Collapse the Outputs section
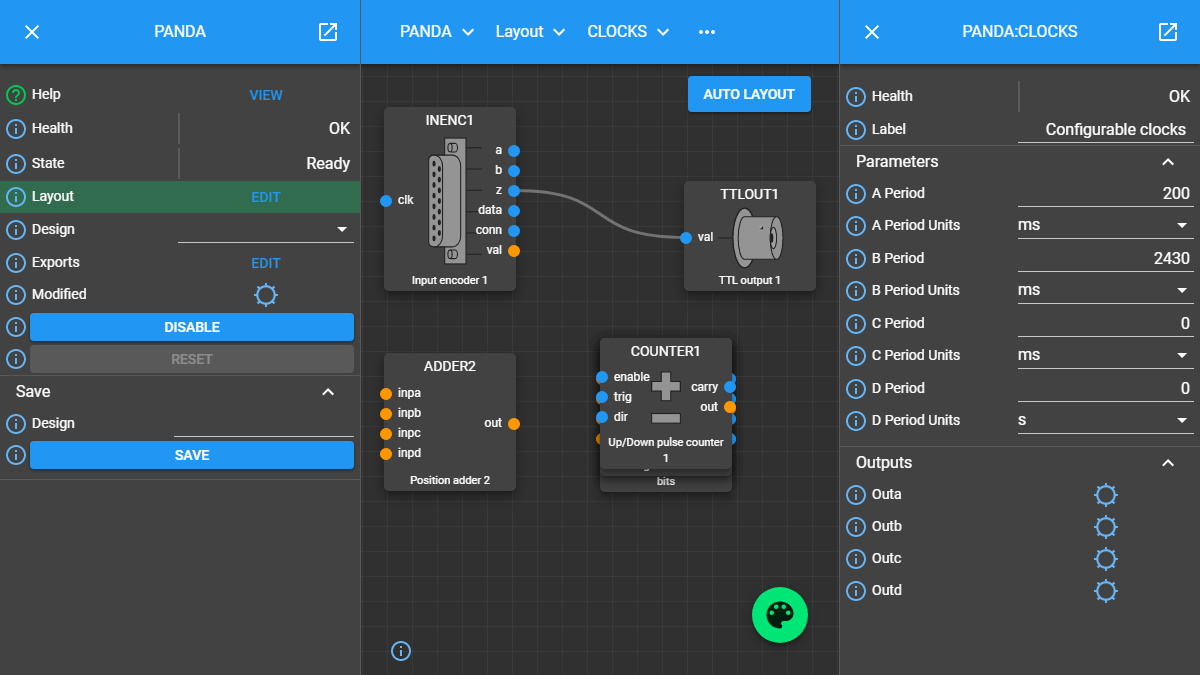Viewport: 1200px width, 675px height. (1168, 463)
